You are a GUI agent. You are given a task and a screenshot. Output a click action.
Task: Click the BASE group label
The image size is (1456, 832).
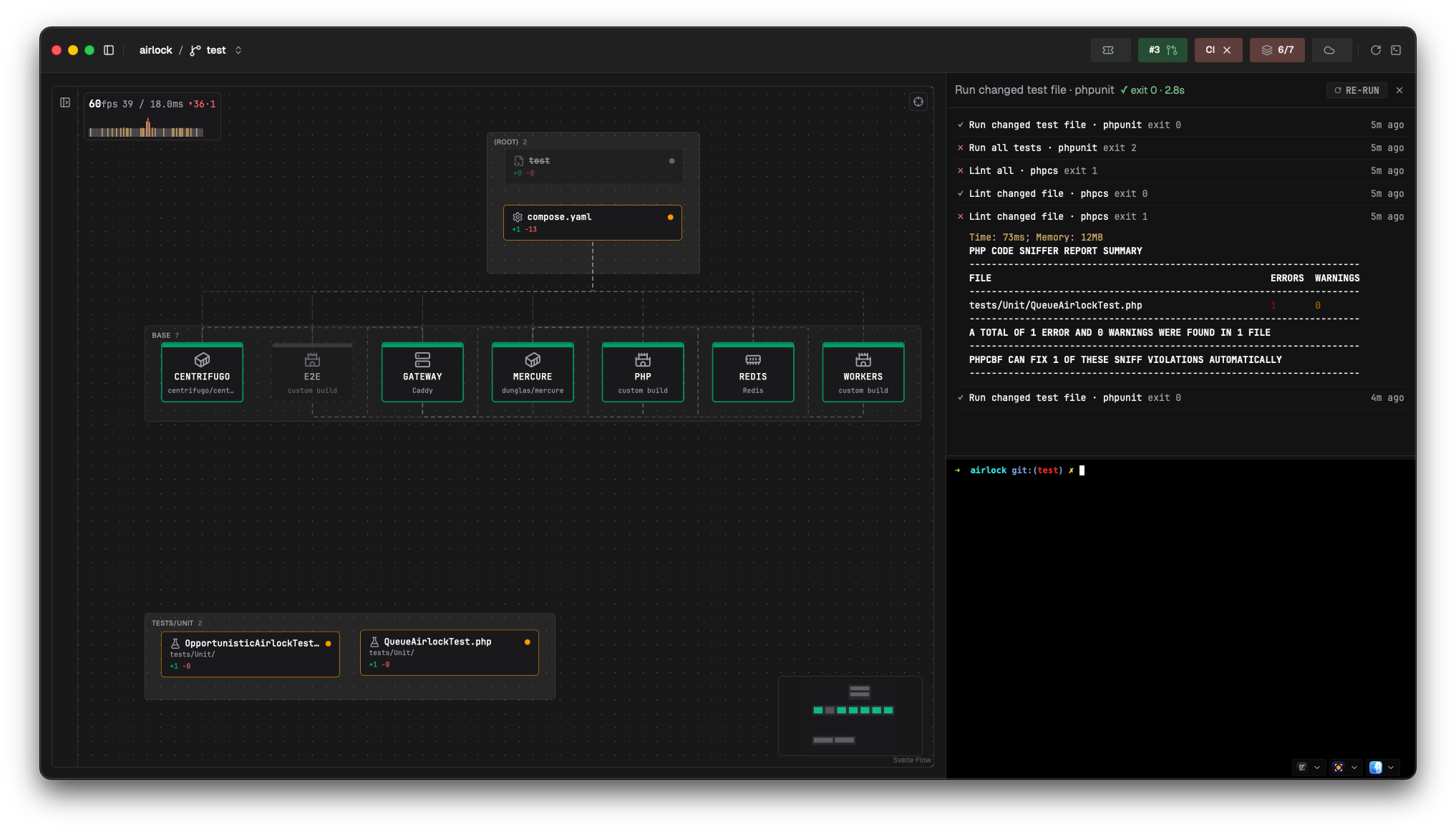click(161, 335)
